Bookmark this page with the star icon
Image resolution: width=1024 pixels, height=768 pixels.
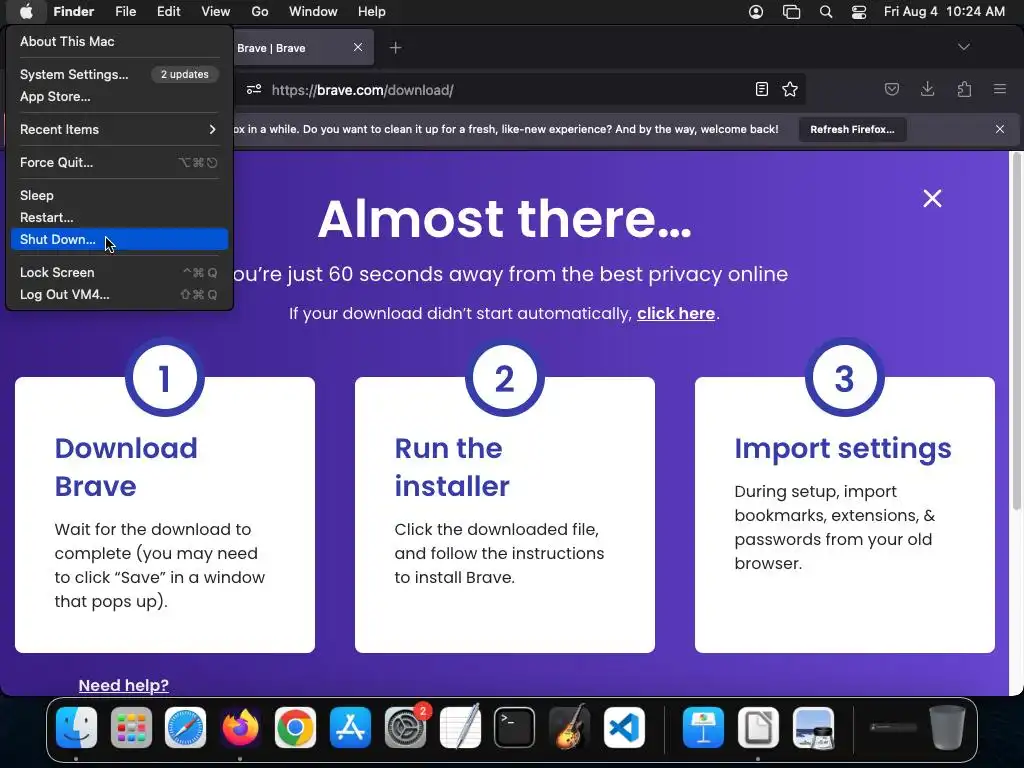(790, 89)
